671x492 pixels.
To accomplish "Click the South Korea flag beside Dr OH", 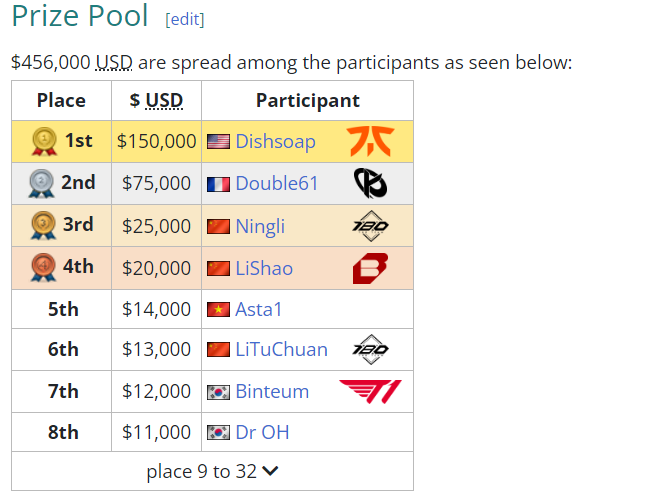I will click(x=218, y=433).
